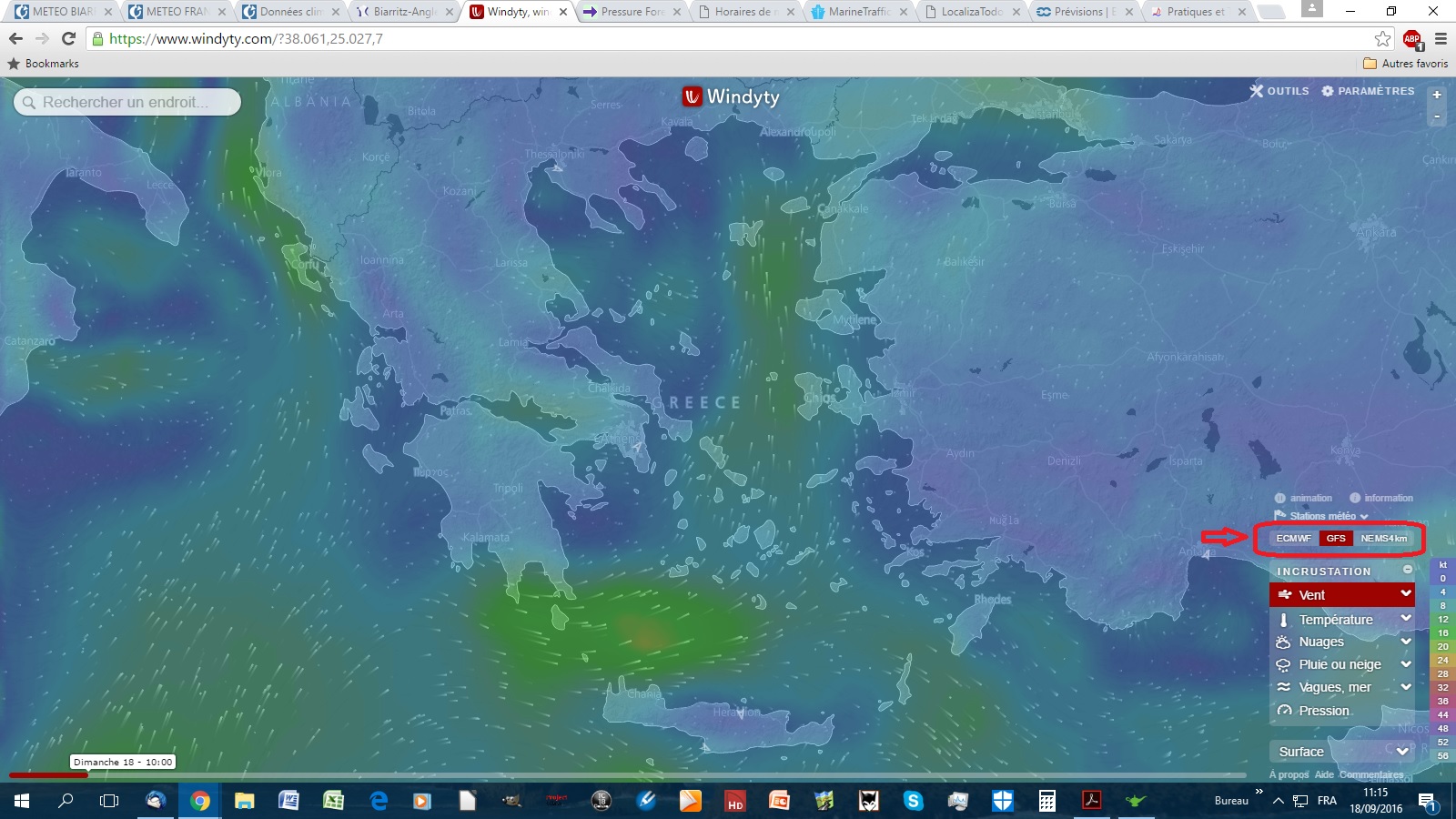The width and height of the screenshot is (1456, 819).
Task: Expand the Nuages options chevron
Action: tap(1406, 641)
